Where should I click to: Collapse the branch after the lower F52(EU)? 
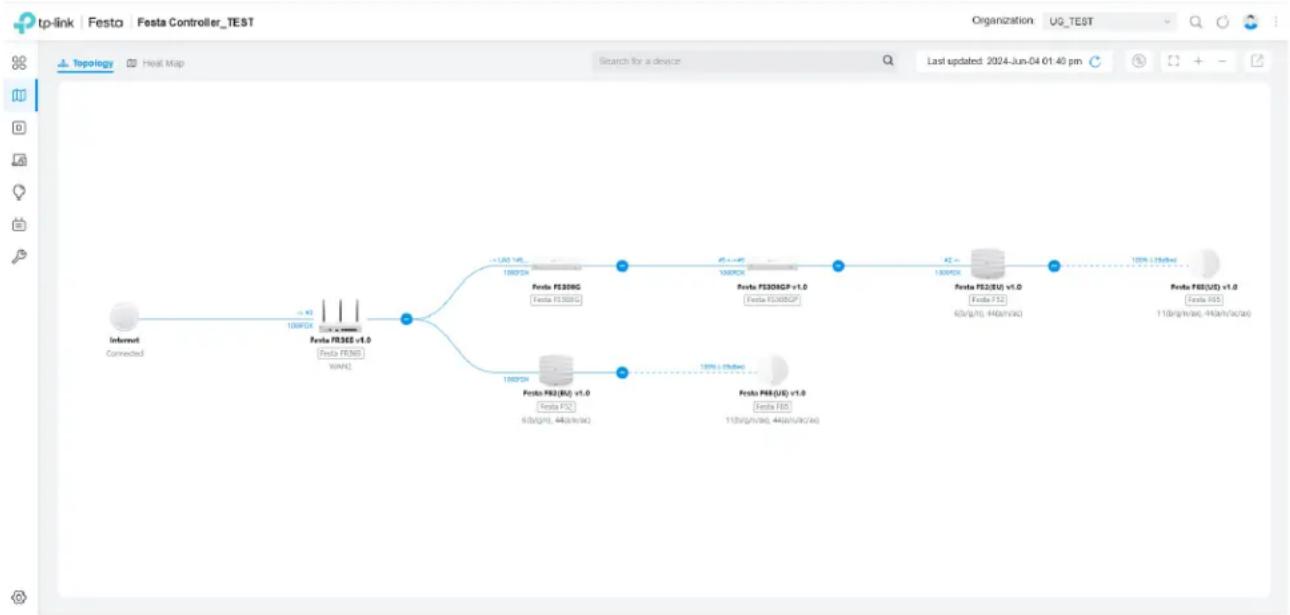pos(621,372)
